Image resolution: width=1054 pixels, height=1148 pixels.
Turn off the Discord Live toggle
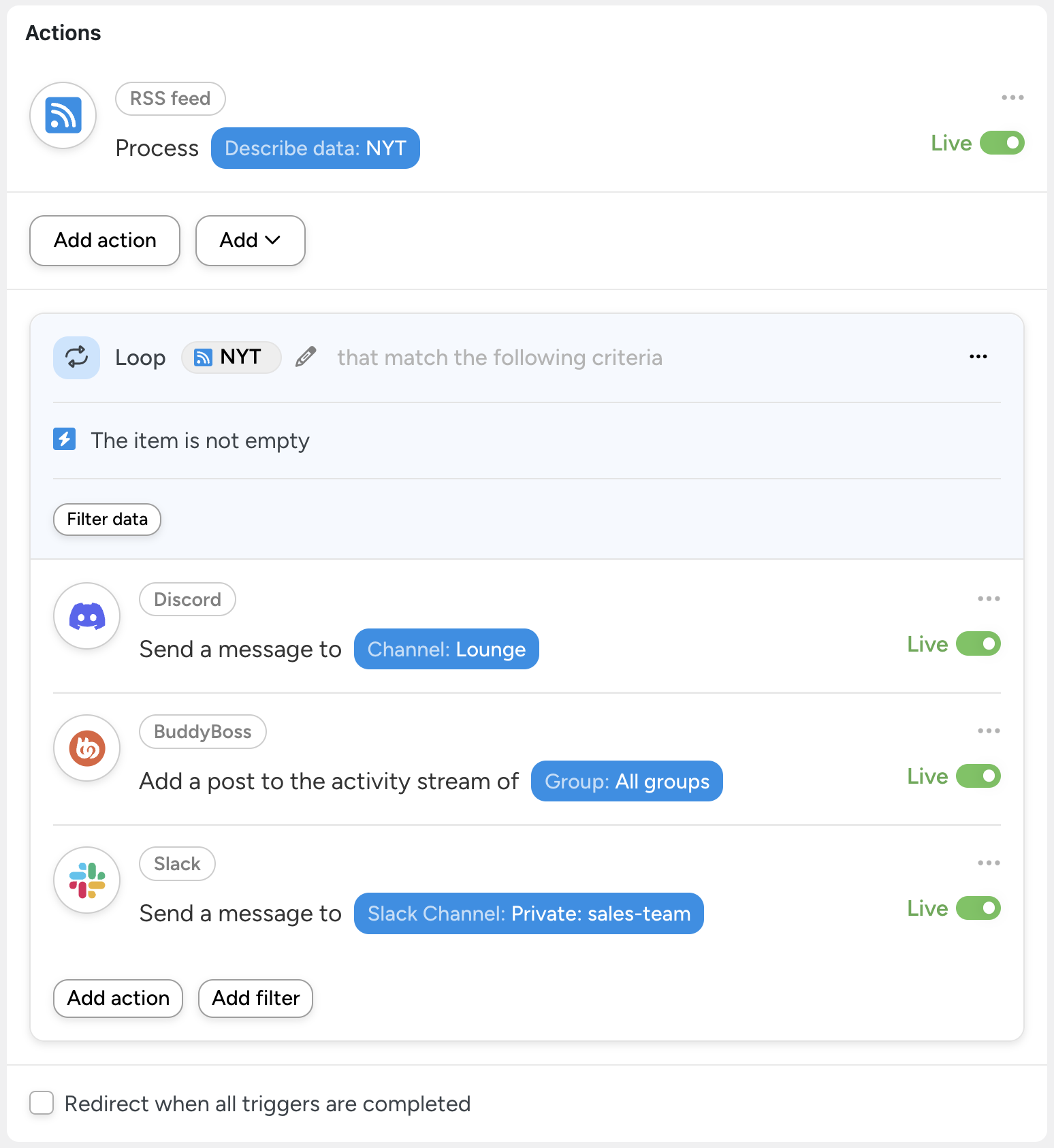978,644
